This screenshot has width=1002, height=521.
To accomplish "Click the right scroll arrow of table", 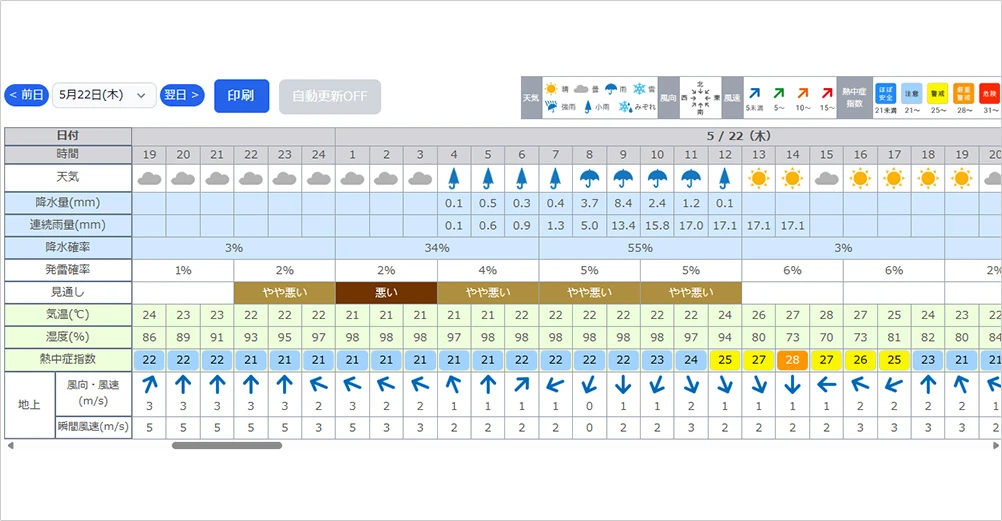I will (995, 445).
